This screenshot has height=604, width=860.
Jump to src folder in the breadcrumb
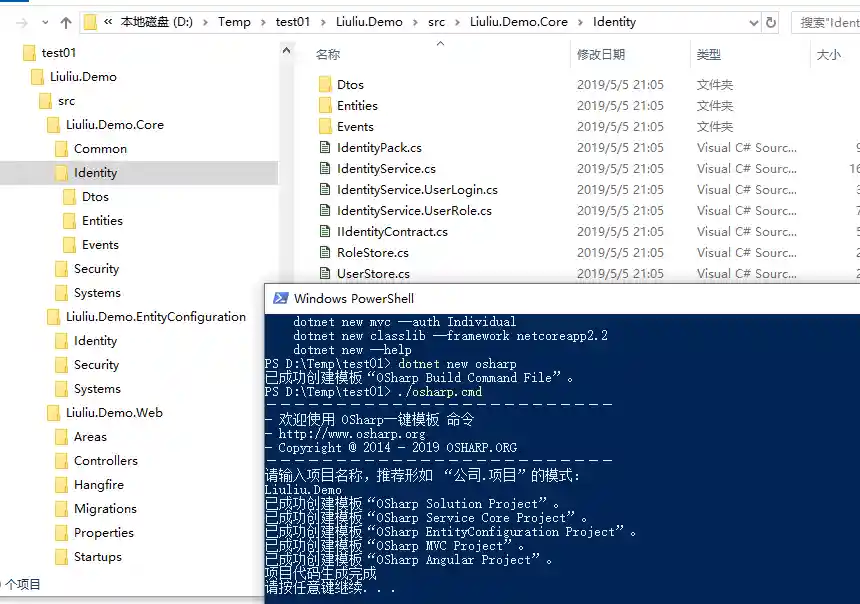[435, 22]
